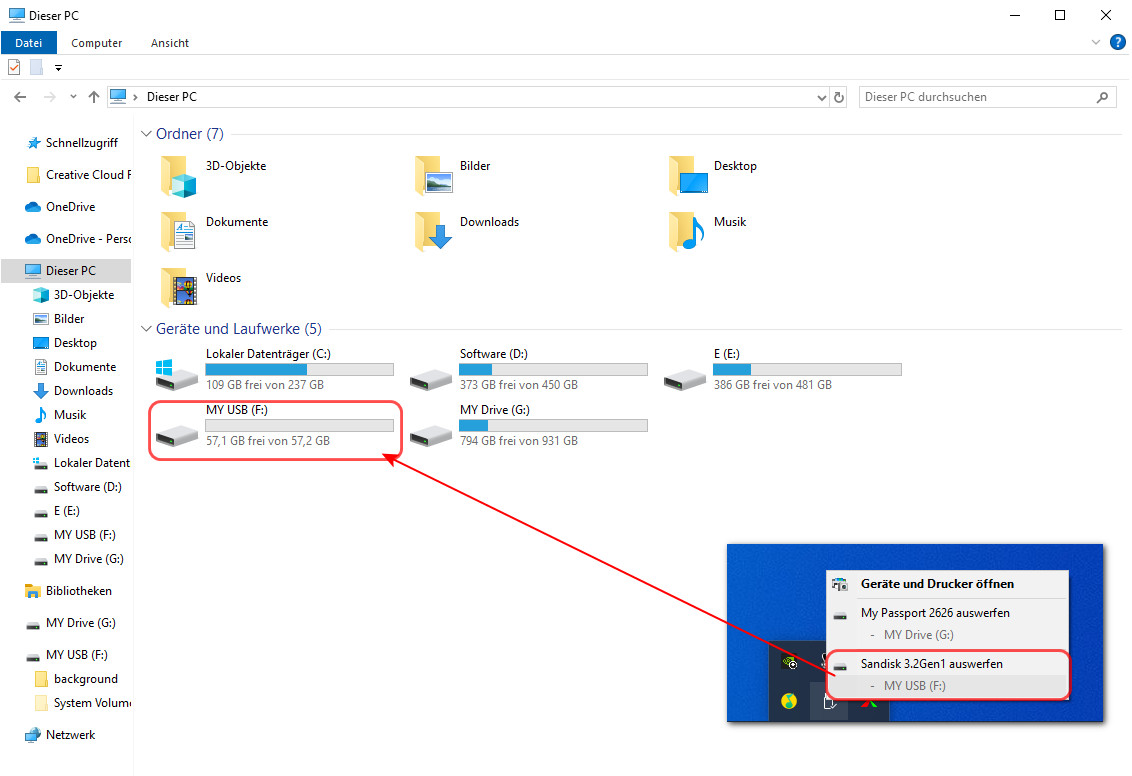Image resolution: width=1132 pixels, height=776 pixels.
Task: Click the search magnifier icon
Action: pos(1102,97)
